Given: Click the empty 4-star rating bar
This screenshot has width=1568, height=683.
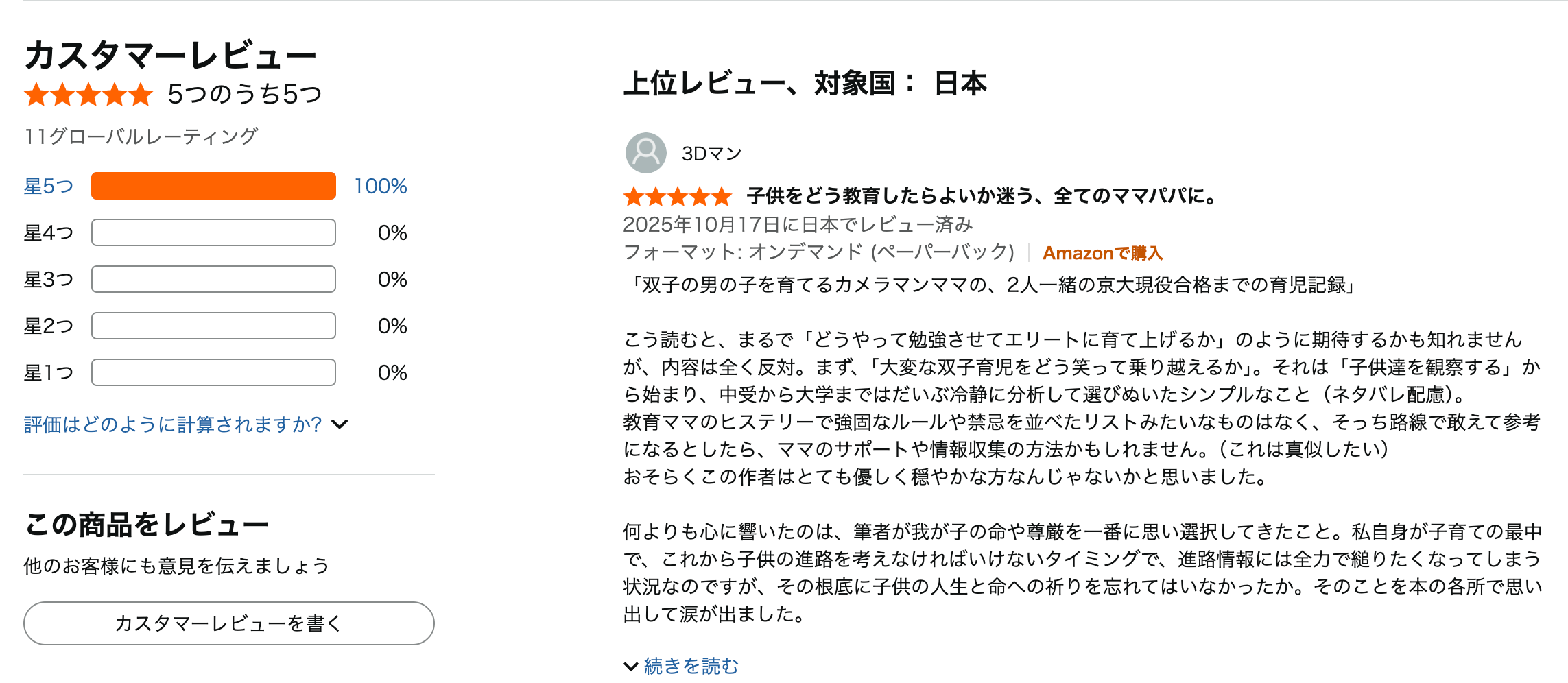Looking at the screenshot, I should [213, 232].
